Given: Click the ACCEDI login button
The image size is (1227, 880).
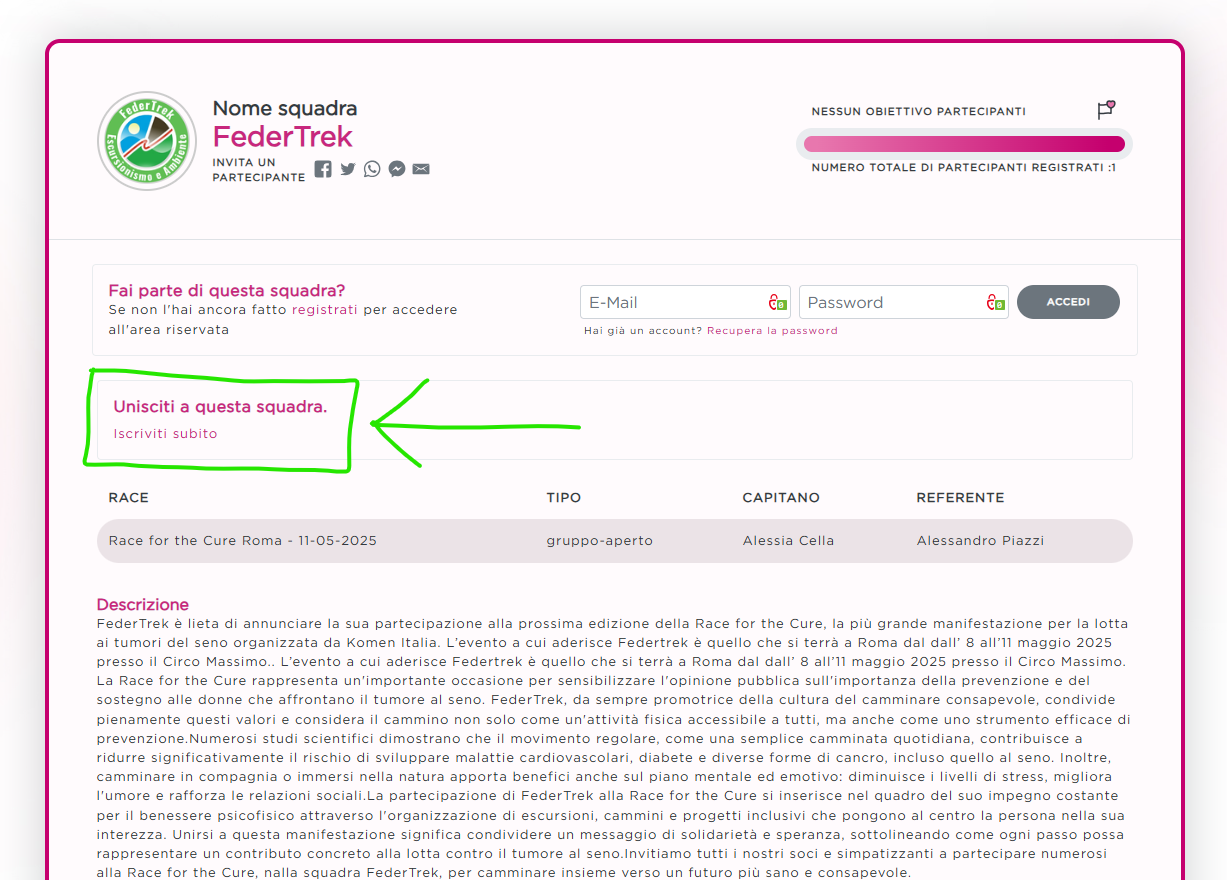Looking at the screenshot, I should coord(1068,302).
